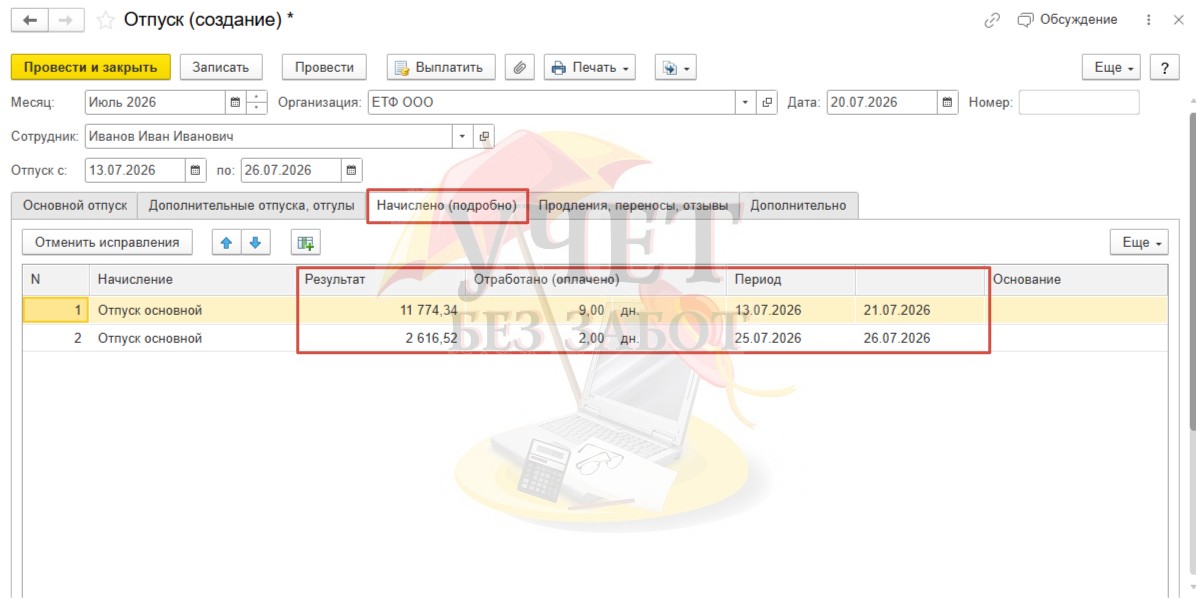Sort by the Начисление column header
The height and width of the screenshot is (598, 1196).
pyautogui.click(x=194, y=279)
